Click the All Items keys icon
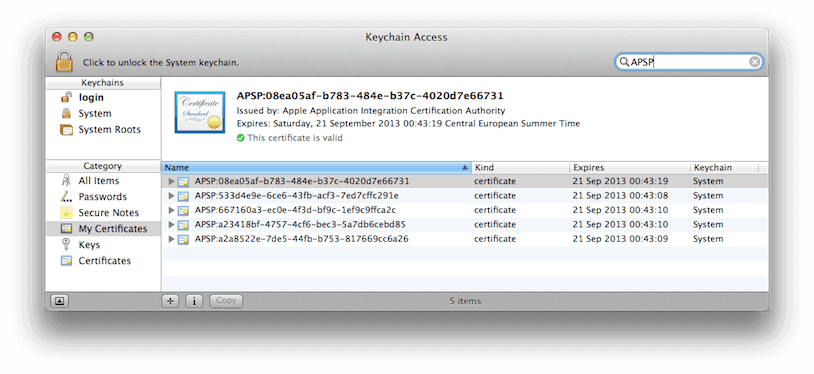The height and width of the screenshot is (374, 814). pyautogui.click(x=66, y=180)
